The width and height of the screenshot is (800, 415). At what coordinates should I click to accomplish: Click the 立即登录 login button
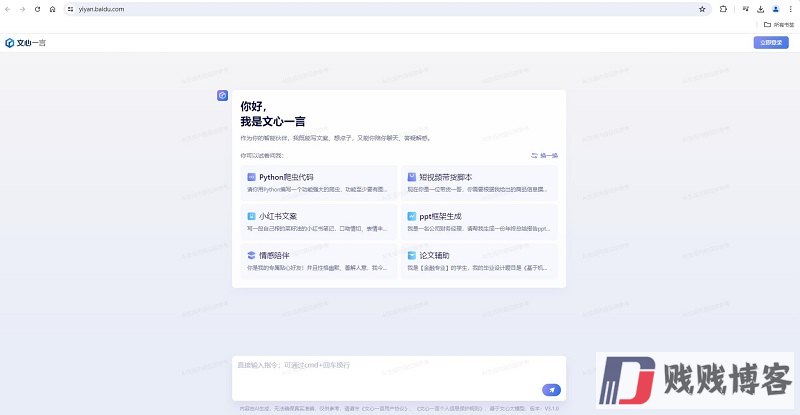click(771, 42)
